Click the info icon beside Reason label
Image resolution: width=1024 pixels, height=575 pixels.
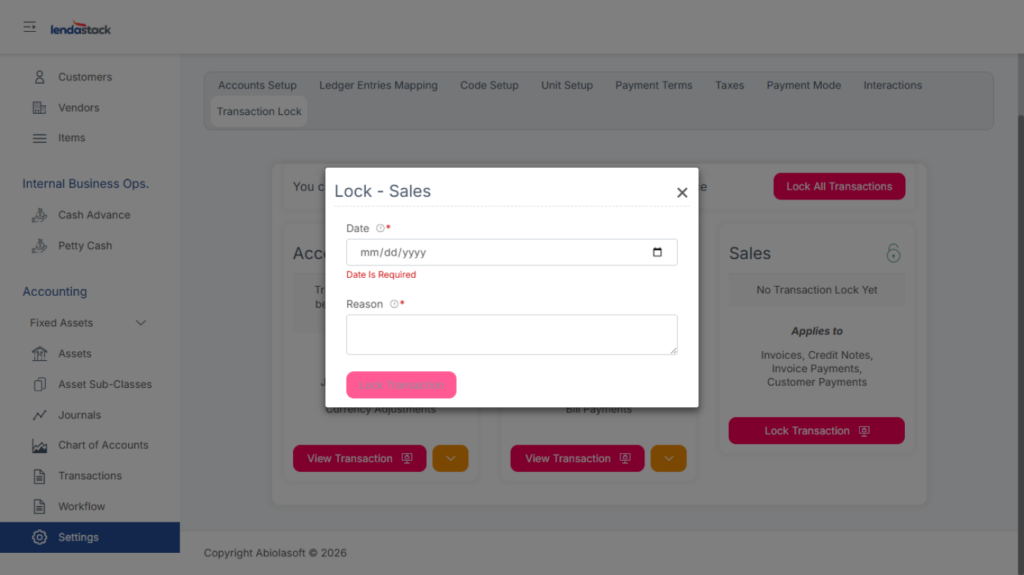tap(394, 304)
